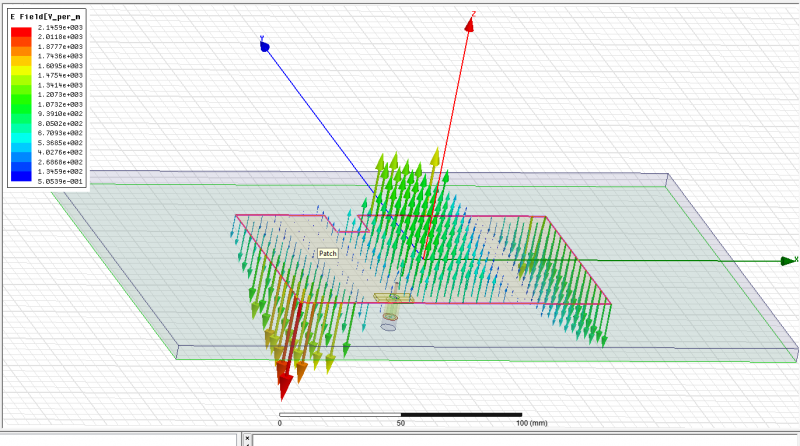Click the legend minimum value 5.0539e-001
The width and height of the screenshot is (800, 446).
coord(60,181)
